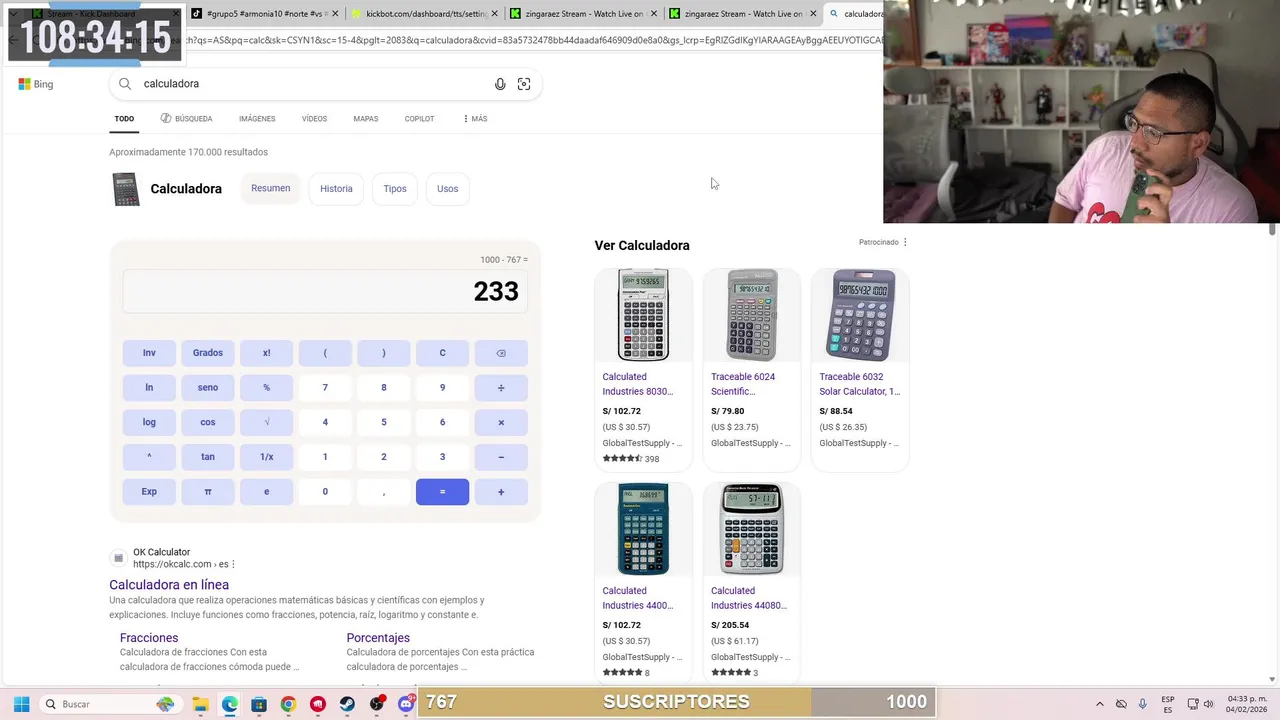This screenshot has height=720, width=1280.
Task: Open the IMÁGENES tab
Action: [257, 119]
